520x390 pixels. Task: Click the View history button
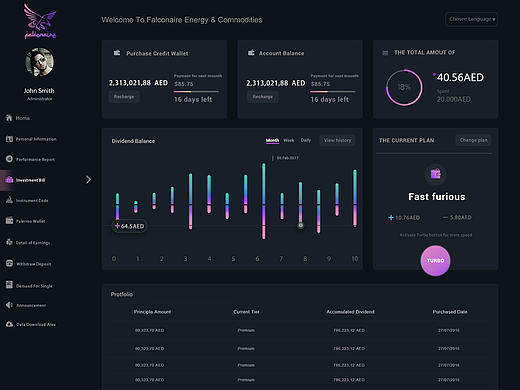[337, 140]
